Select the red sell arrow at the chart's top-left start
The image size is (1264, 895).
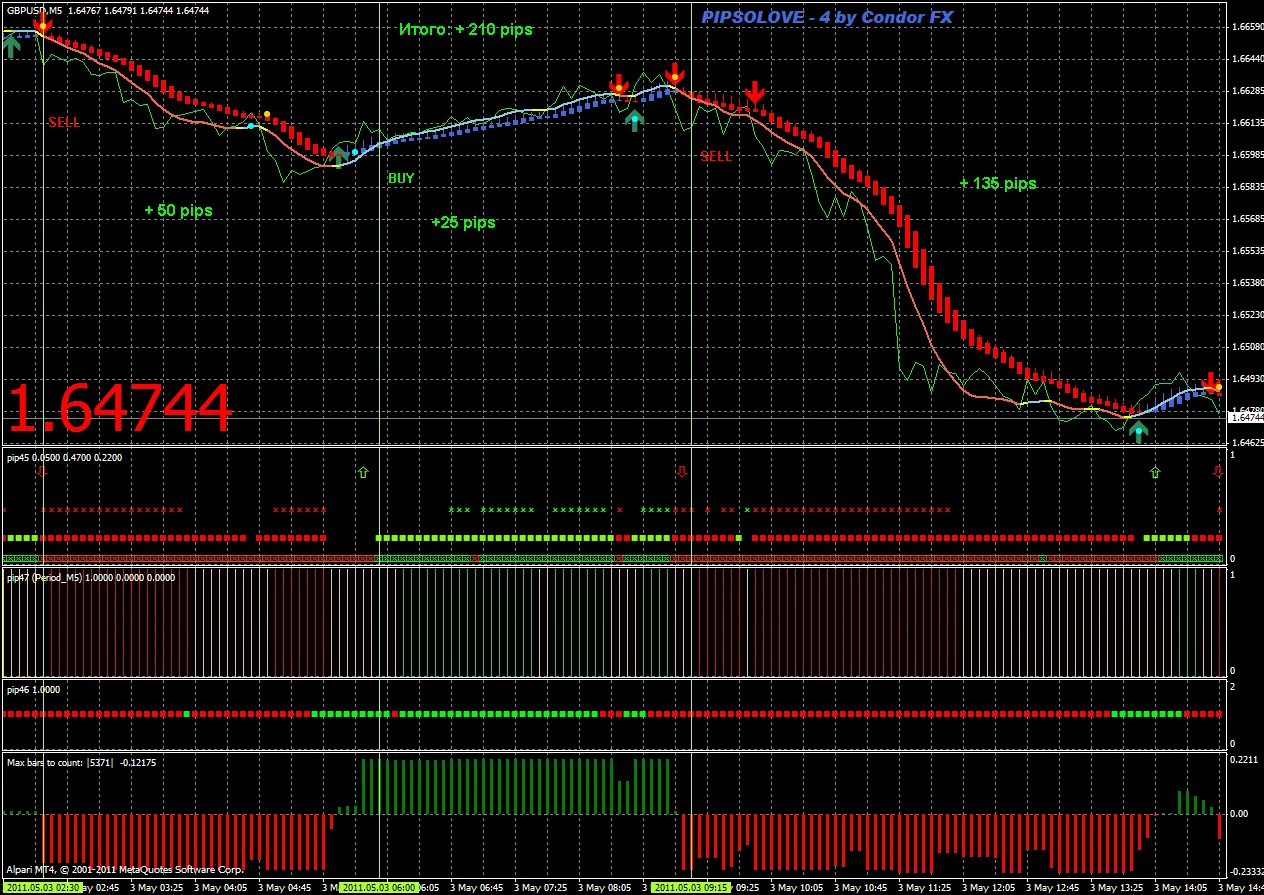pyautogui.click(x=42, y=22)
